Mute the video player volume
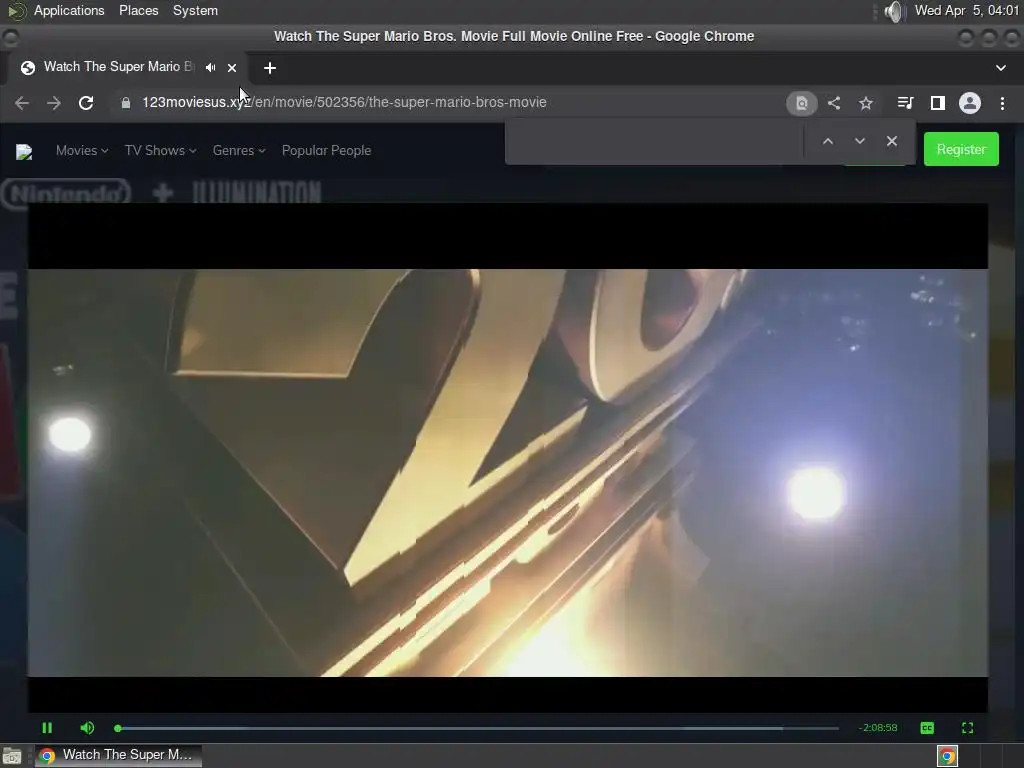This screenshot has width=1024, height=768. point(87,728)
